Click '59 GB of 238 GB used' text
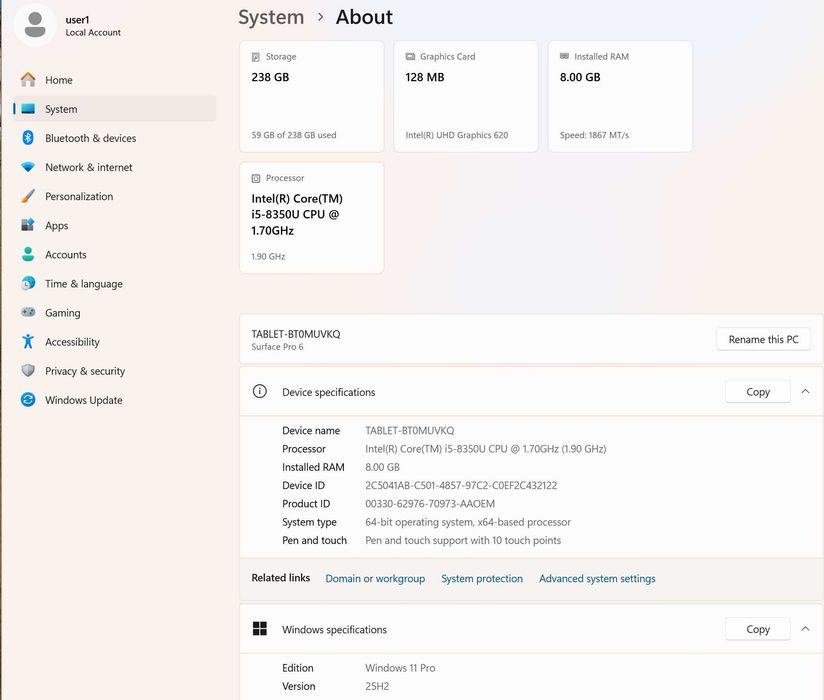The height and width of the screenshot is (700, 824). tap(294, 135)
